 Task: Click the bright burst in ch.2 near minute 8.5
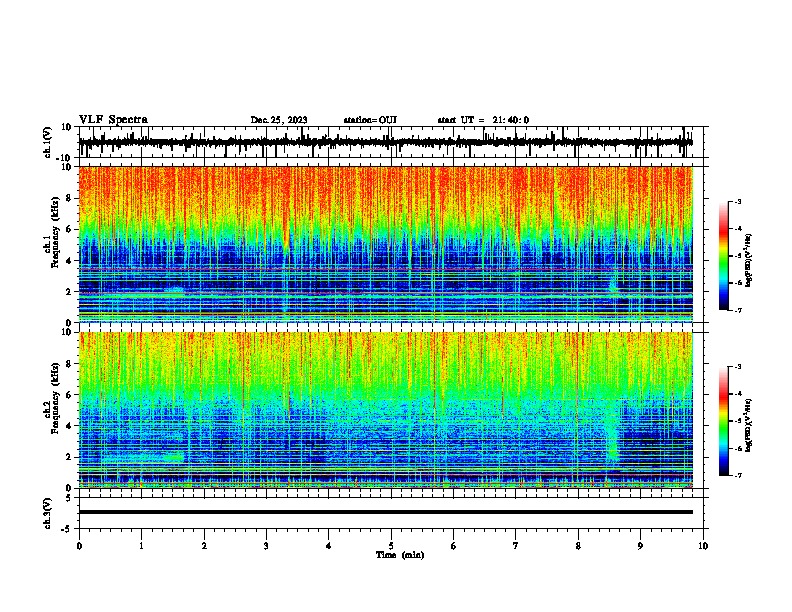612,434
